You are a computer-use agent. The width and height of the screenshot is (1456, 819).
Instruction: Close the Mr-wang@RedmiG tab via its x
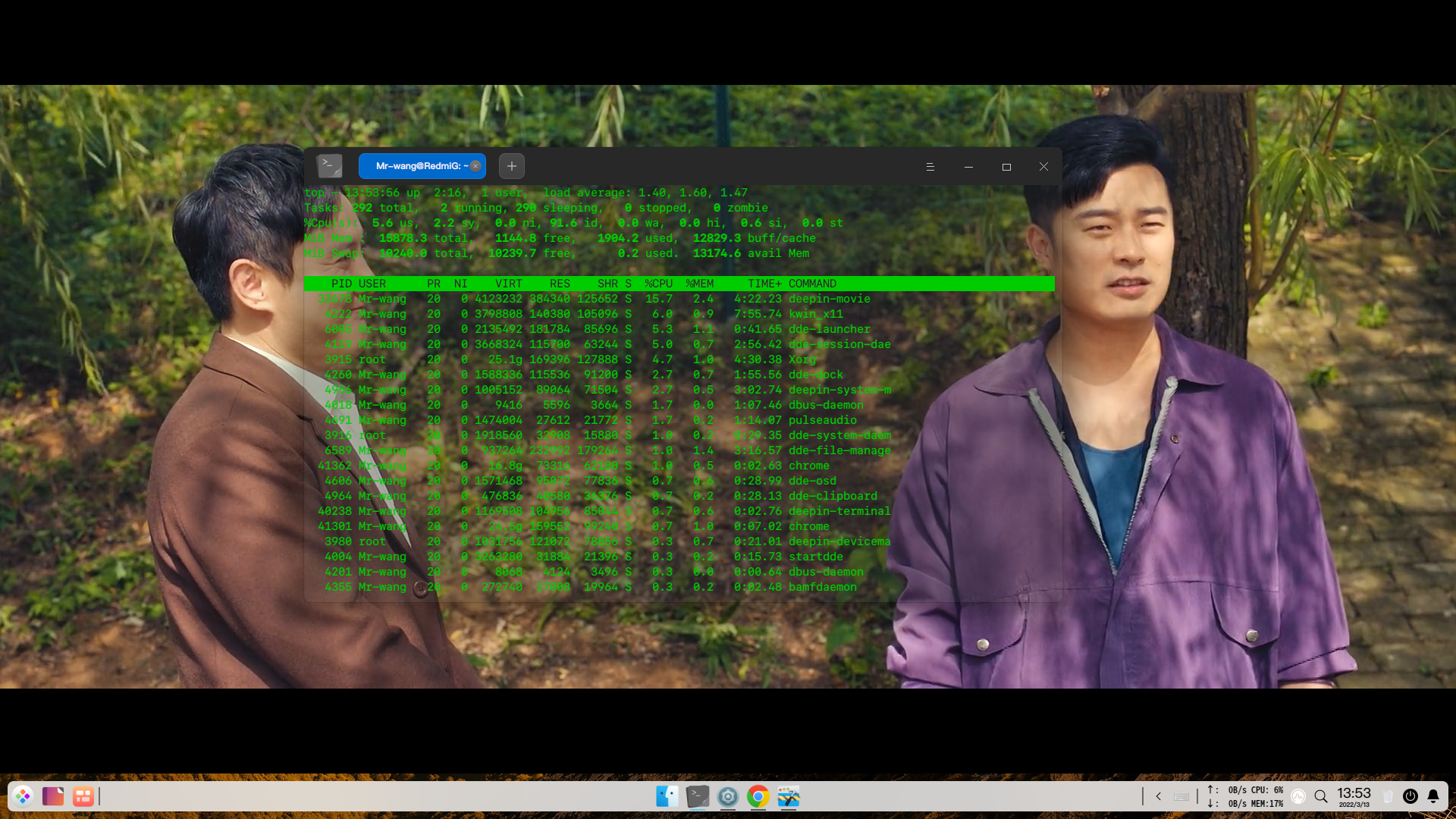click(x=475, y=166)
